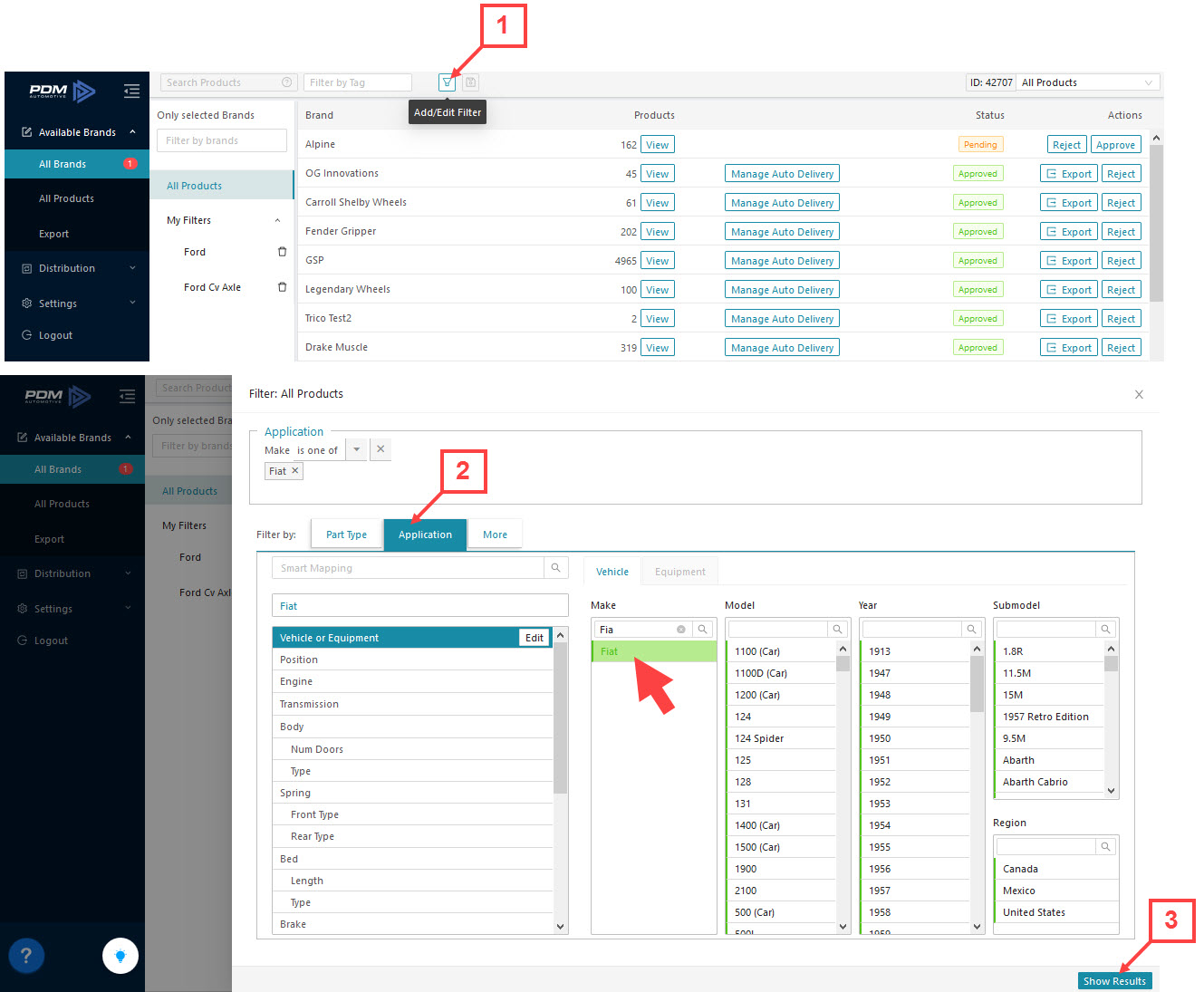Click the Submodel list scroll down arrow
The height and width of the screenshot is (992, 1204).
click(x=1111, y=791)
